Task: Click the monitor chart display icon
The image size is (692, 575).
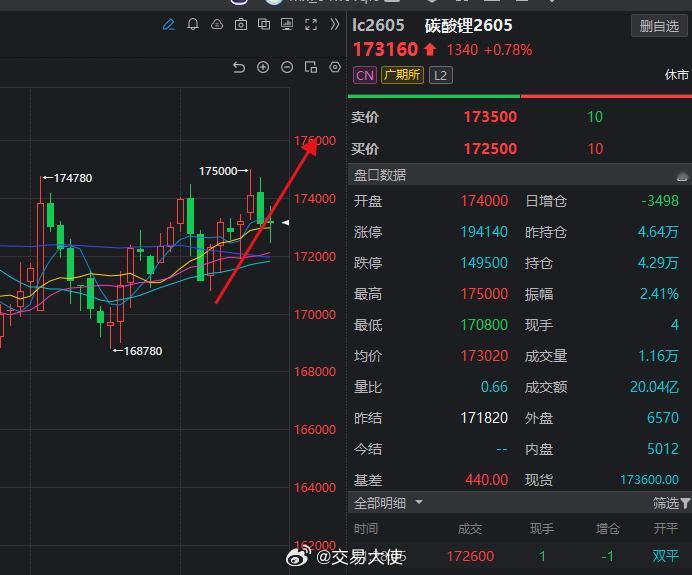Action: (287, 24)
